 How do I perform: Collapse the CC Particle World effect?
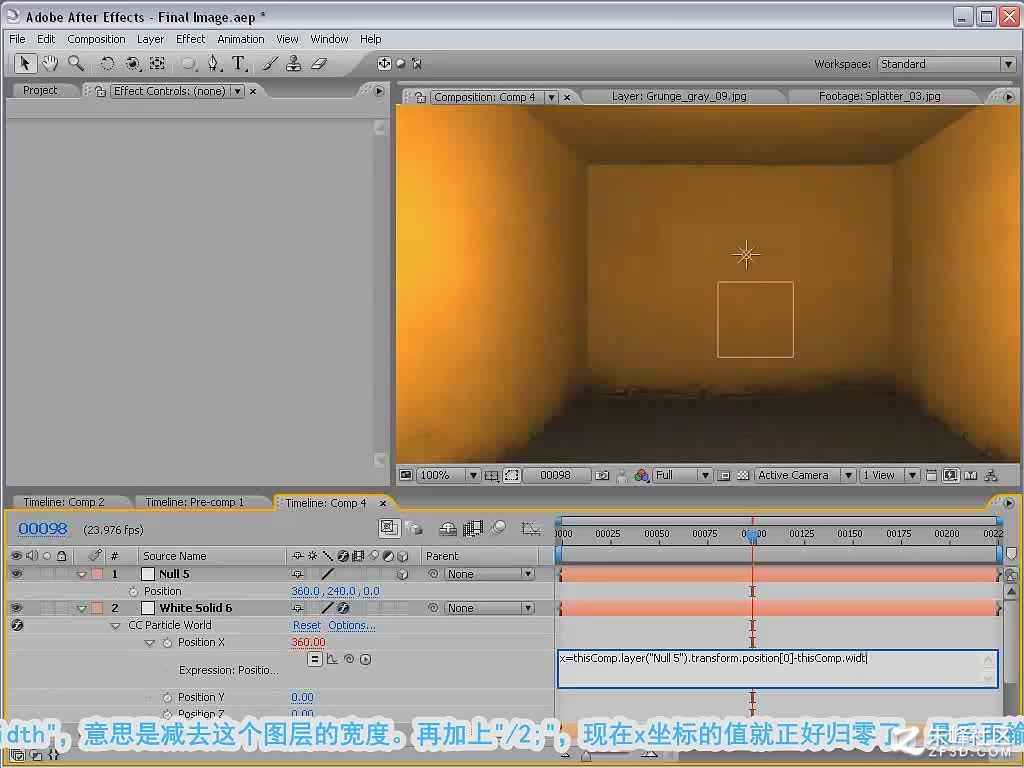pyautogui.click(x=116, y=626)
